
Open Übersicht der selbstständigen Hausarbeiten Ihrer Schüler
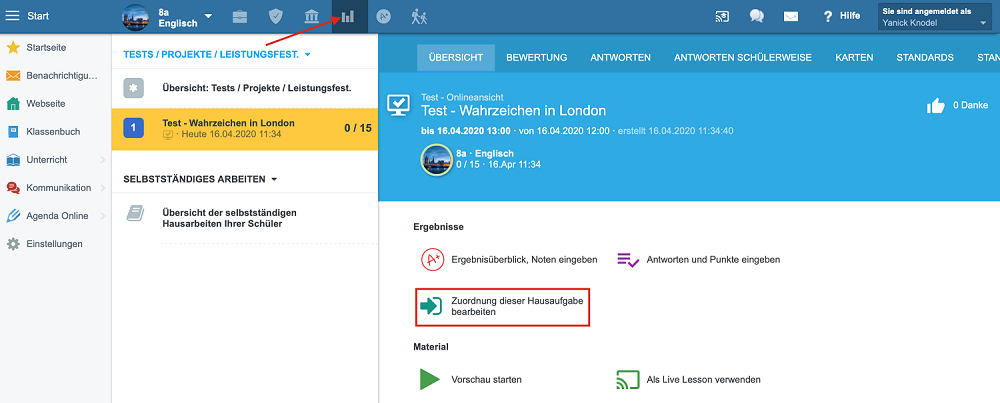tap(230, 218)
